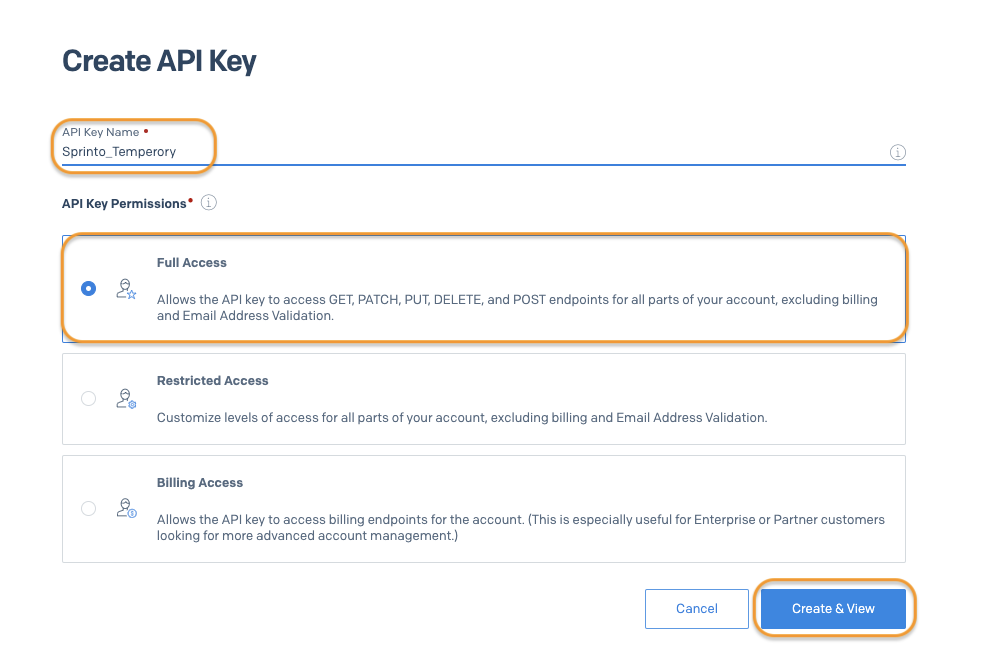Click the Restricted Access user-gear icon

126,398
